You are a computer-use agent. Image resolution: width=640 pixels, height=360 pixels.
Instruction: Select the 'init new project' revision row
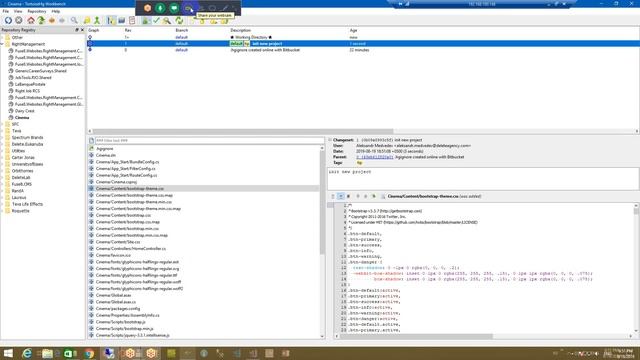(x=363, y=44)
